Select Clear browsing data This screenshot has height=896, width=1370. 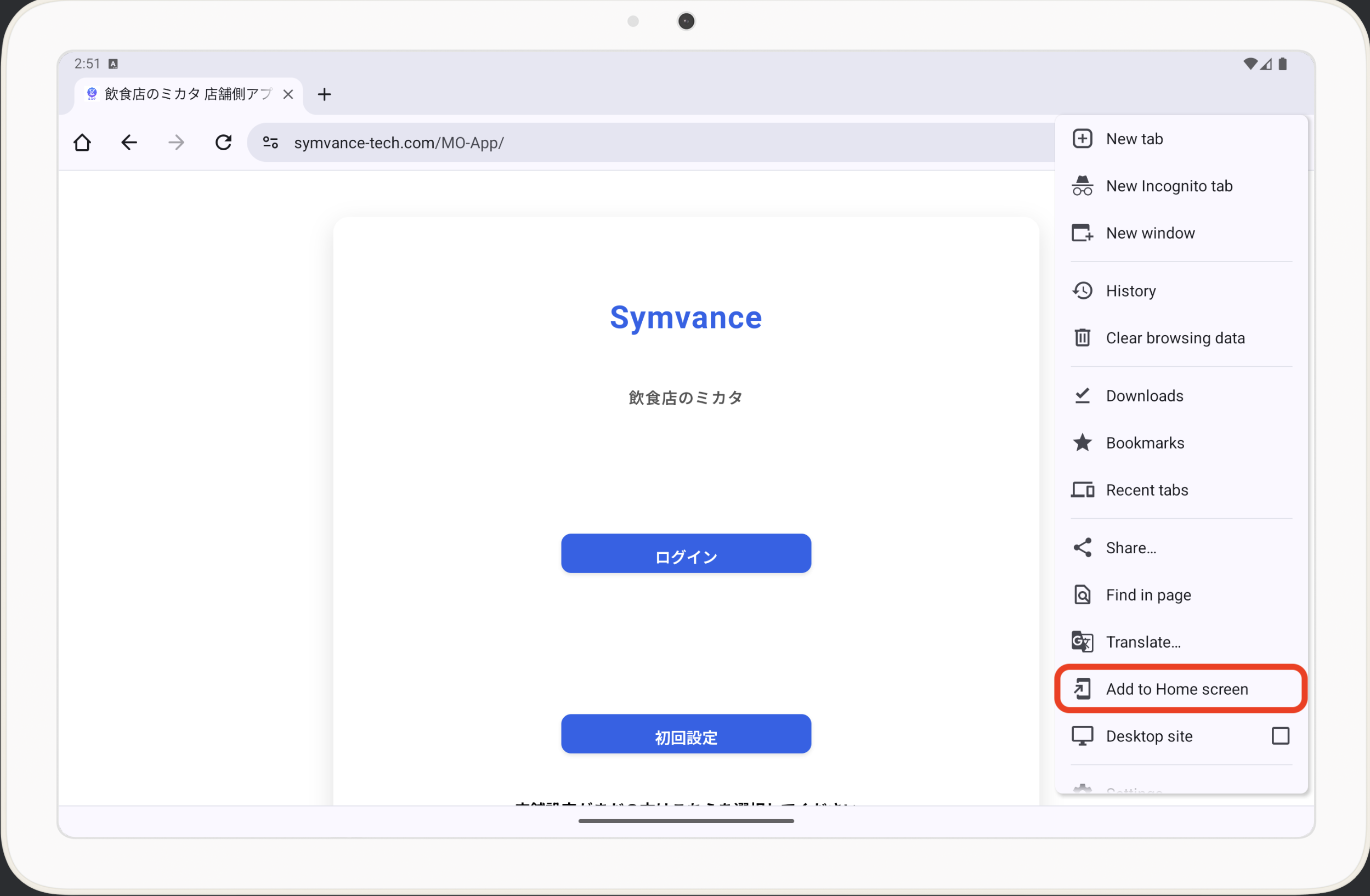(x=1181, y=338)
